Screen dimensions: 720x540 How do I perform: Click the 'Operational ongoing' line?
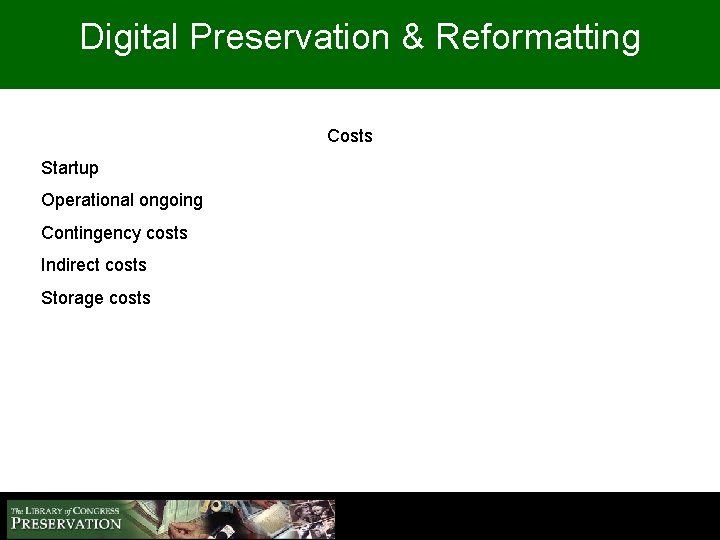point(122,201)
